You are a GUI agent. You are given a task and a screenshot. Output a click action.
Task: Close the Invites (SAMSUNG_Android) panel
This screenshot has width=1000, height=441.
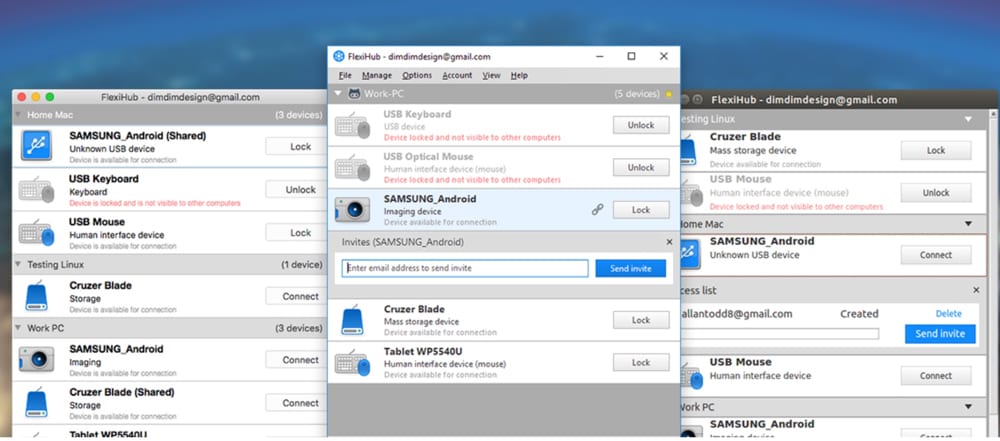(x=669, y=242)
